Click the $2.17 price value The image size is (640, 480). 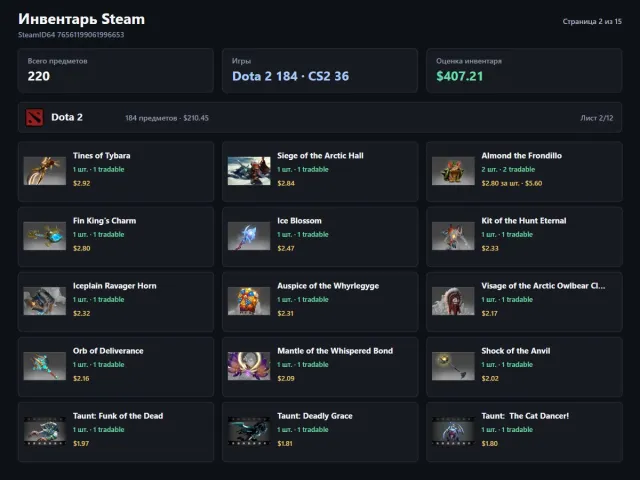(489, 313)
